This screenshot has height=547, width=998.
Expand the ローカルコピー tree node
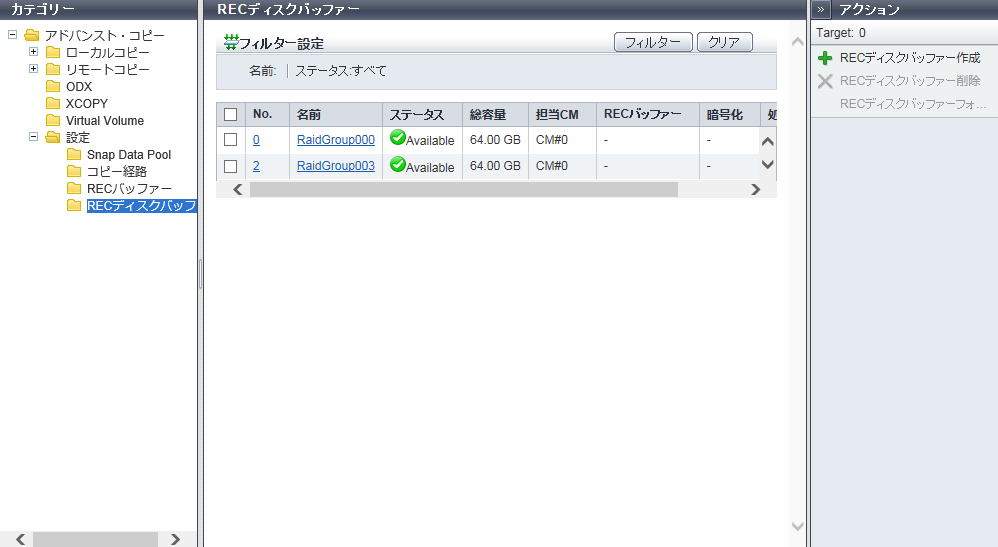[33, 52]
